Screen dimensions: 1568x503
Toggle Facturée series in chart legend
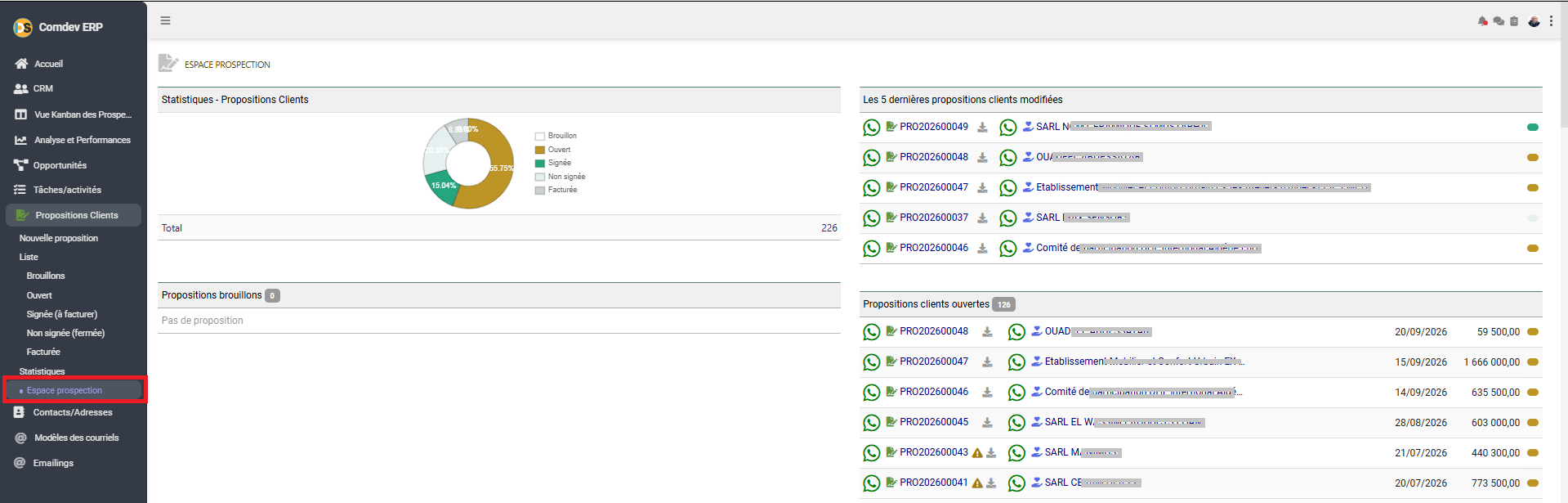point(556,190)
